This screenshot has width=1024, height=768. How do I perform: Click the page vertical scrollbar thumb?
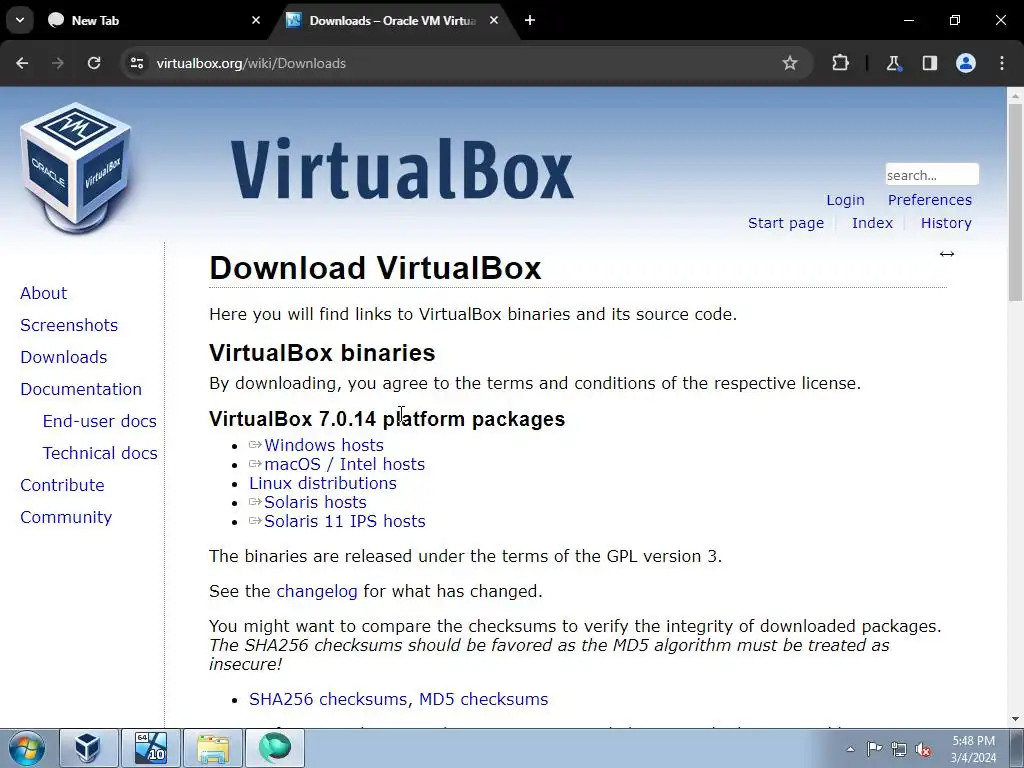tap(1015, 202)
